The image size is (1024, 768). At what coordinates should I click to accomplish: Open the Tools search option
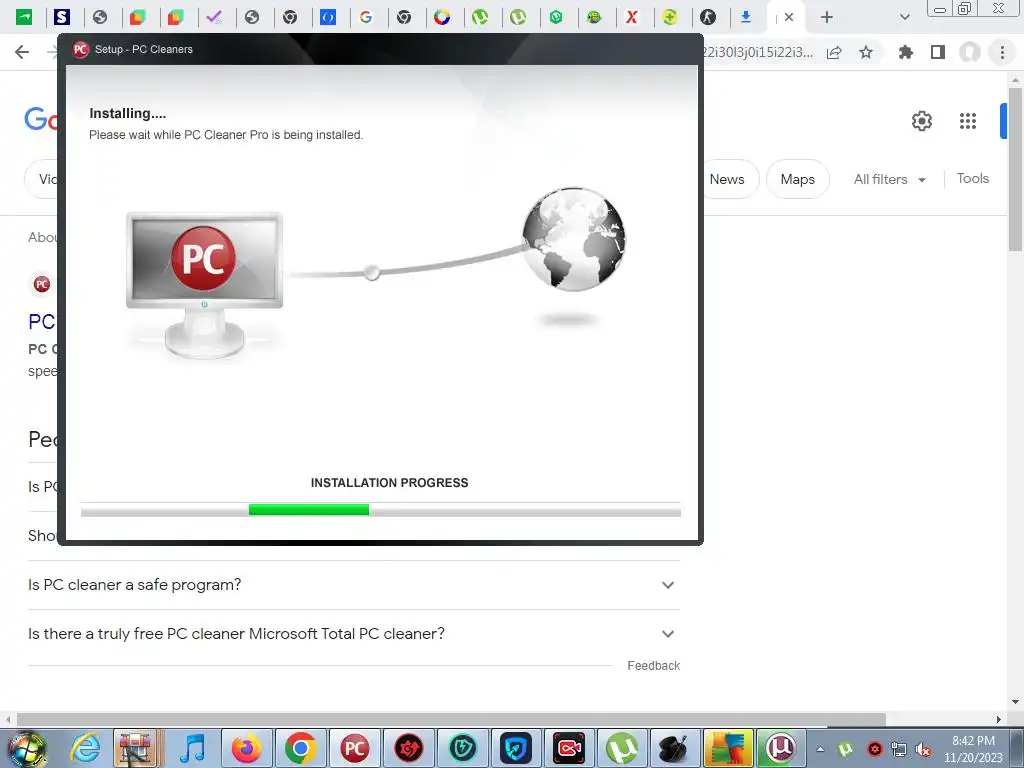click(972, 178)
